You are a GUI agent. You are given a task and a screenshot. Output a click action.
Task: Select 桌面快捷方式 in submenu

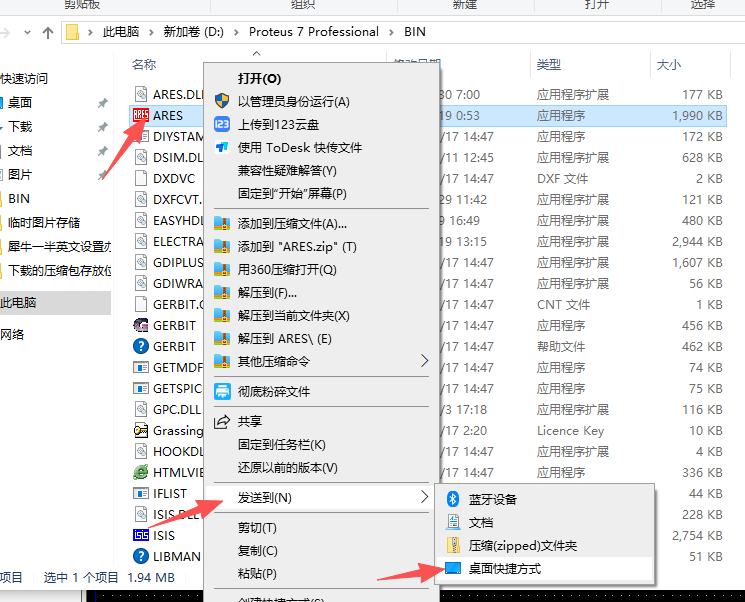tap(505, 568)
